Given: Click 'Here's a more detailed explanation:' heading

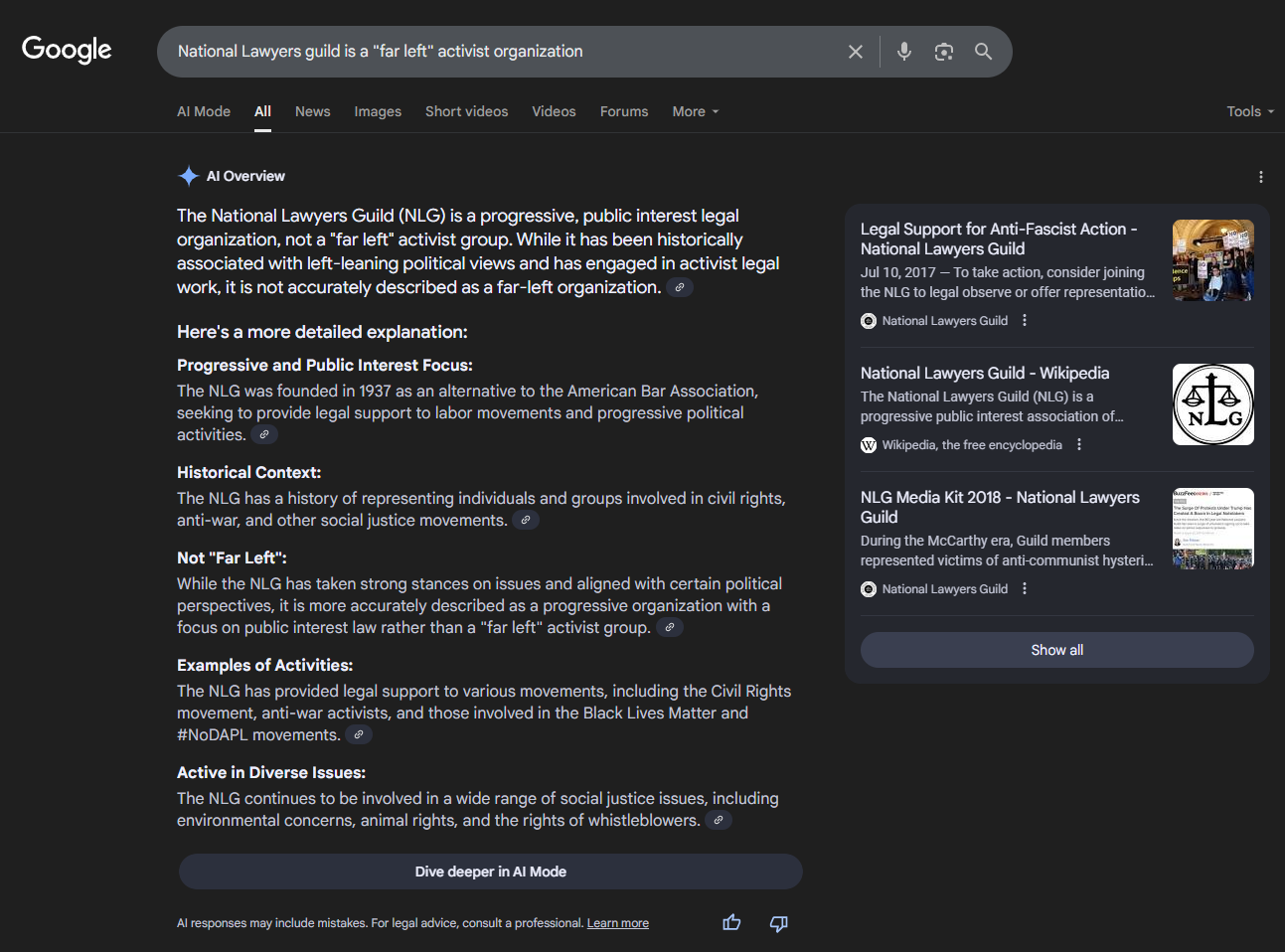Looking at the screenshot, I should tap(322, 332).
